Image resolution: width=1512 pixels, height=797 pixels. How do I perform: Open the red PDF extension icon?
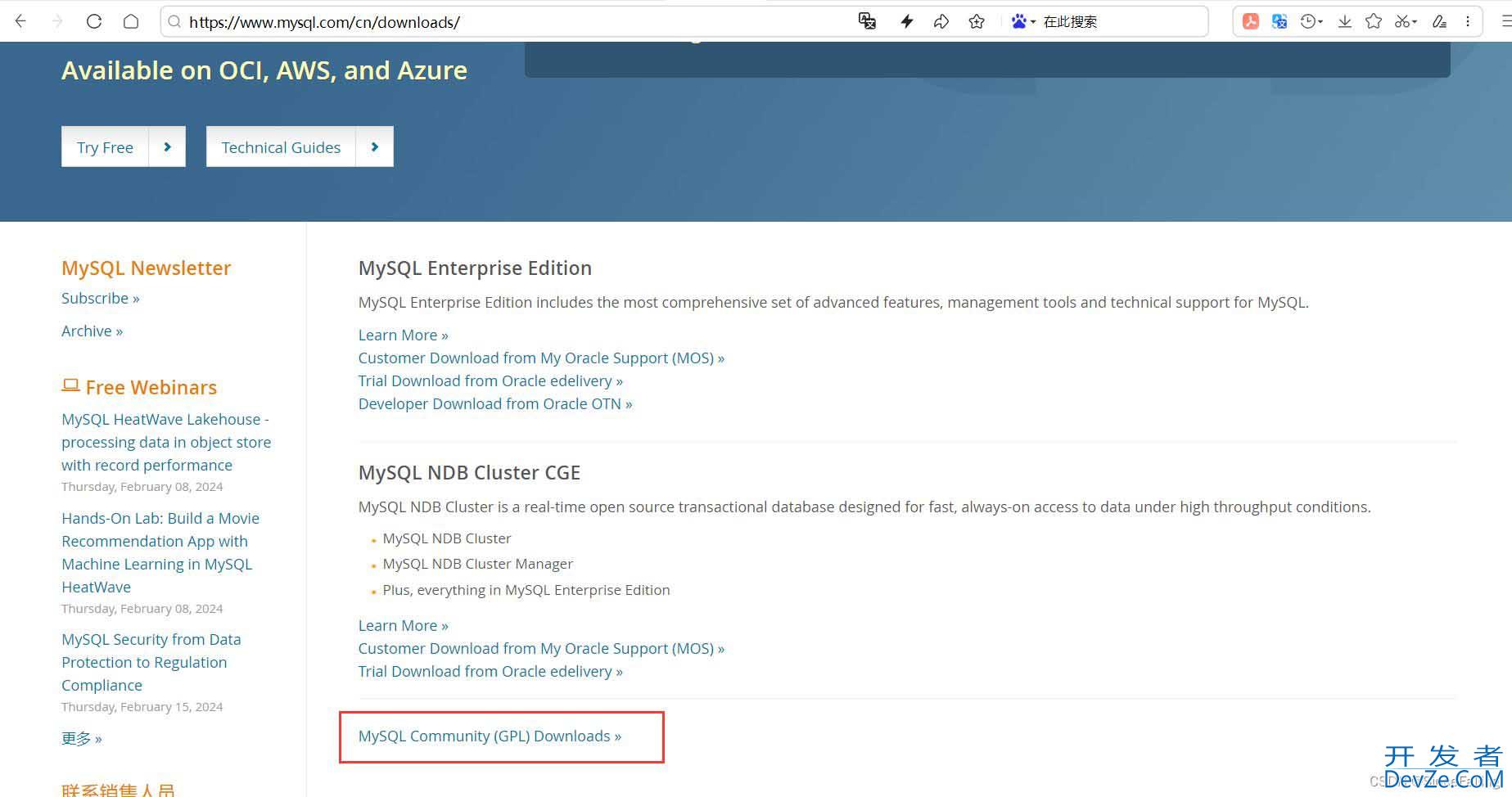click(x=1251, y=21)
